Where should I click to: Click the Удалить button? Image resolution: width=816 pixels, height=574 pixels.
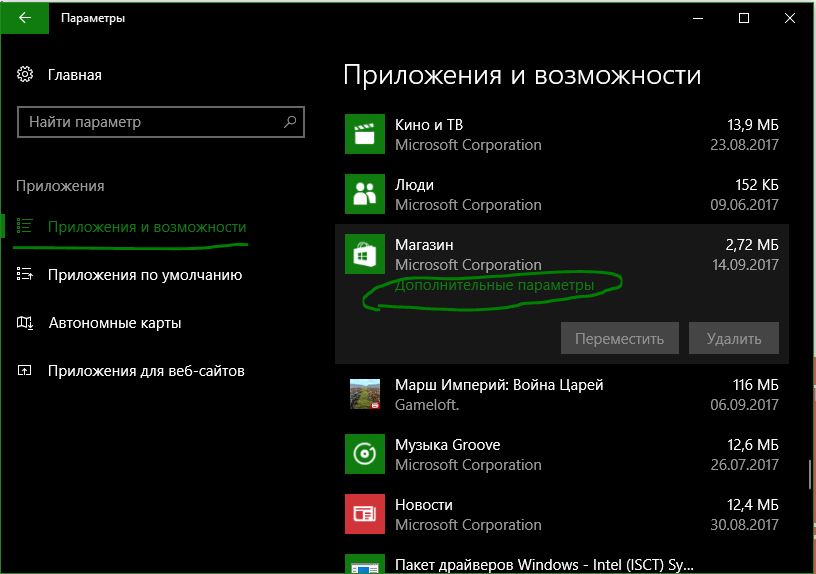734,338
